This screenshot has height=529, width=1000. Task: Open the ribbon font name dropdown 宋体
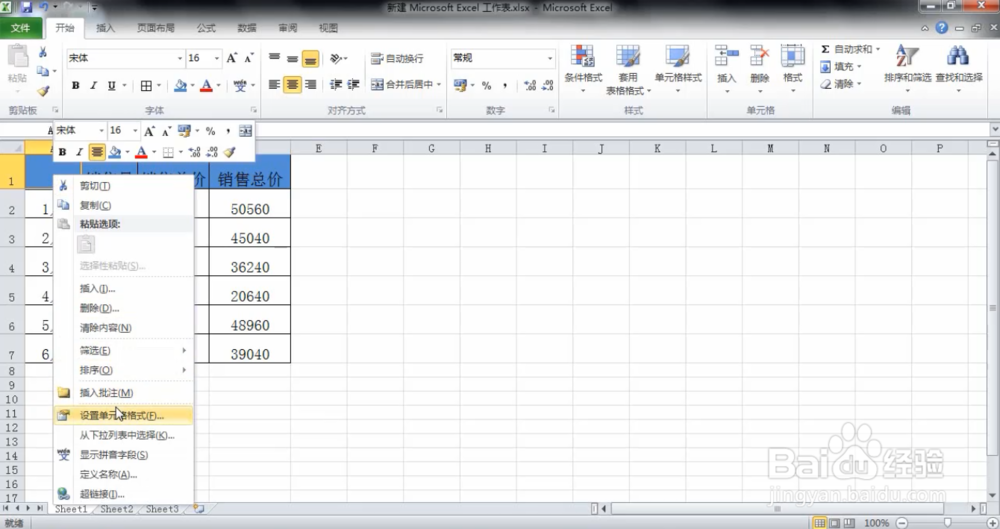click(x=180, y=58)
